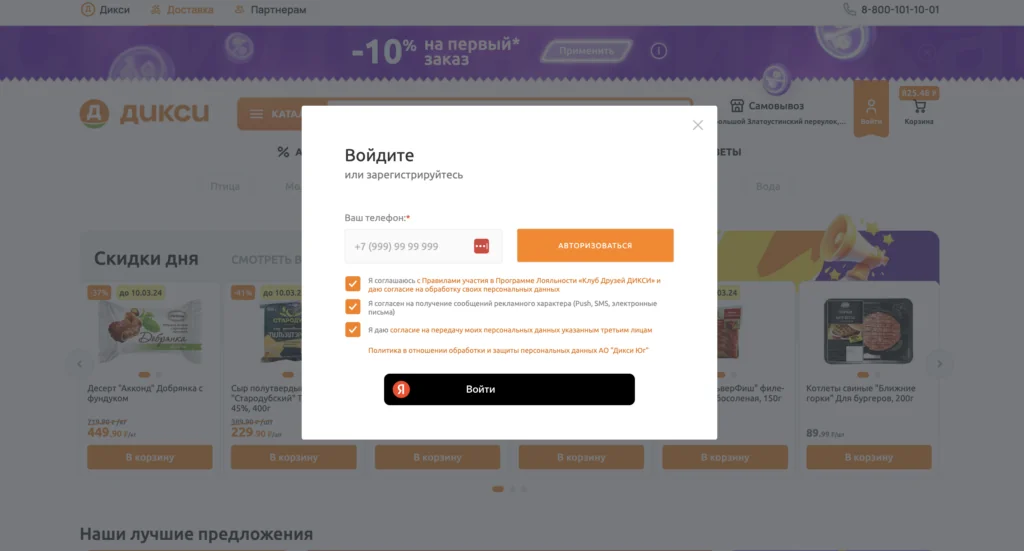Open the Каталог hamburger menu
The image size is (1024, 551).
tap(256, 114)
